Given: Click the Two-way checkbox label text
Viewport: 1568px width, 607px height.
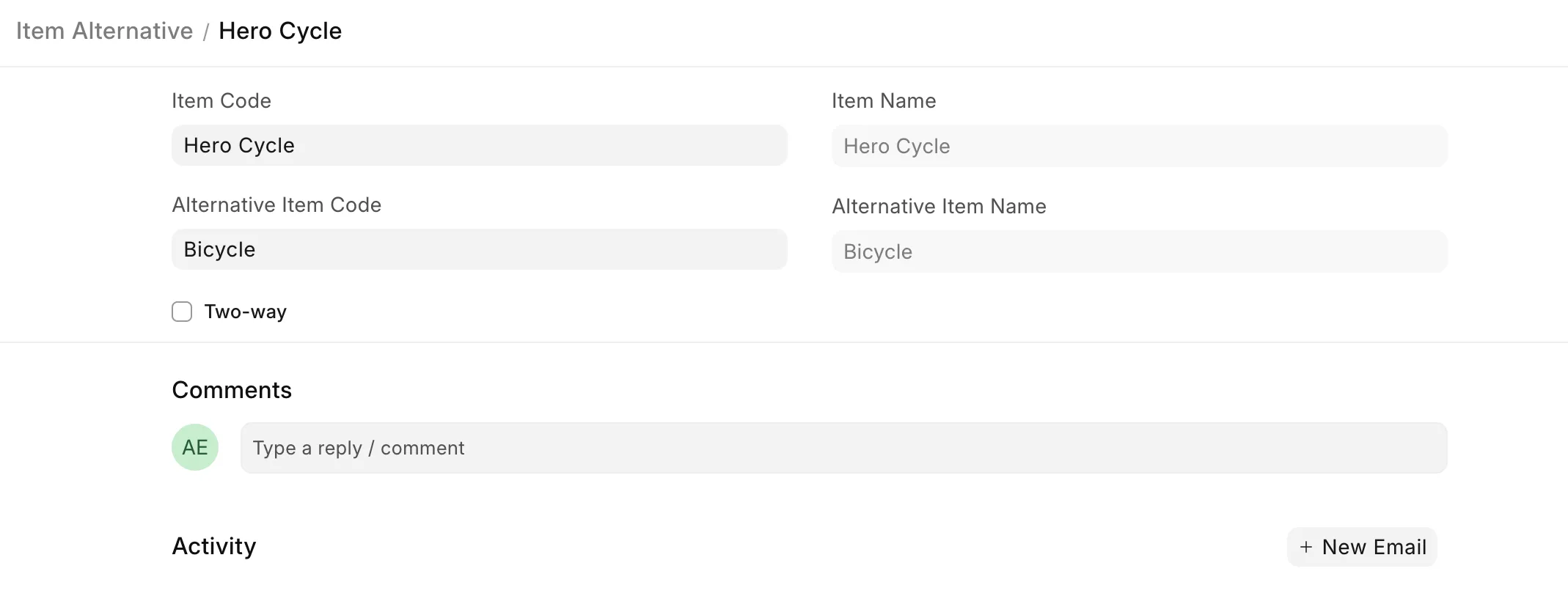Looking at the screenshot, I should click(245, 312).
